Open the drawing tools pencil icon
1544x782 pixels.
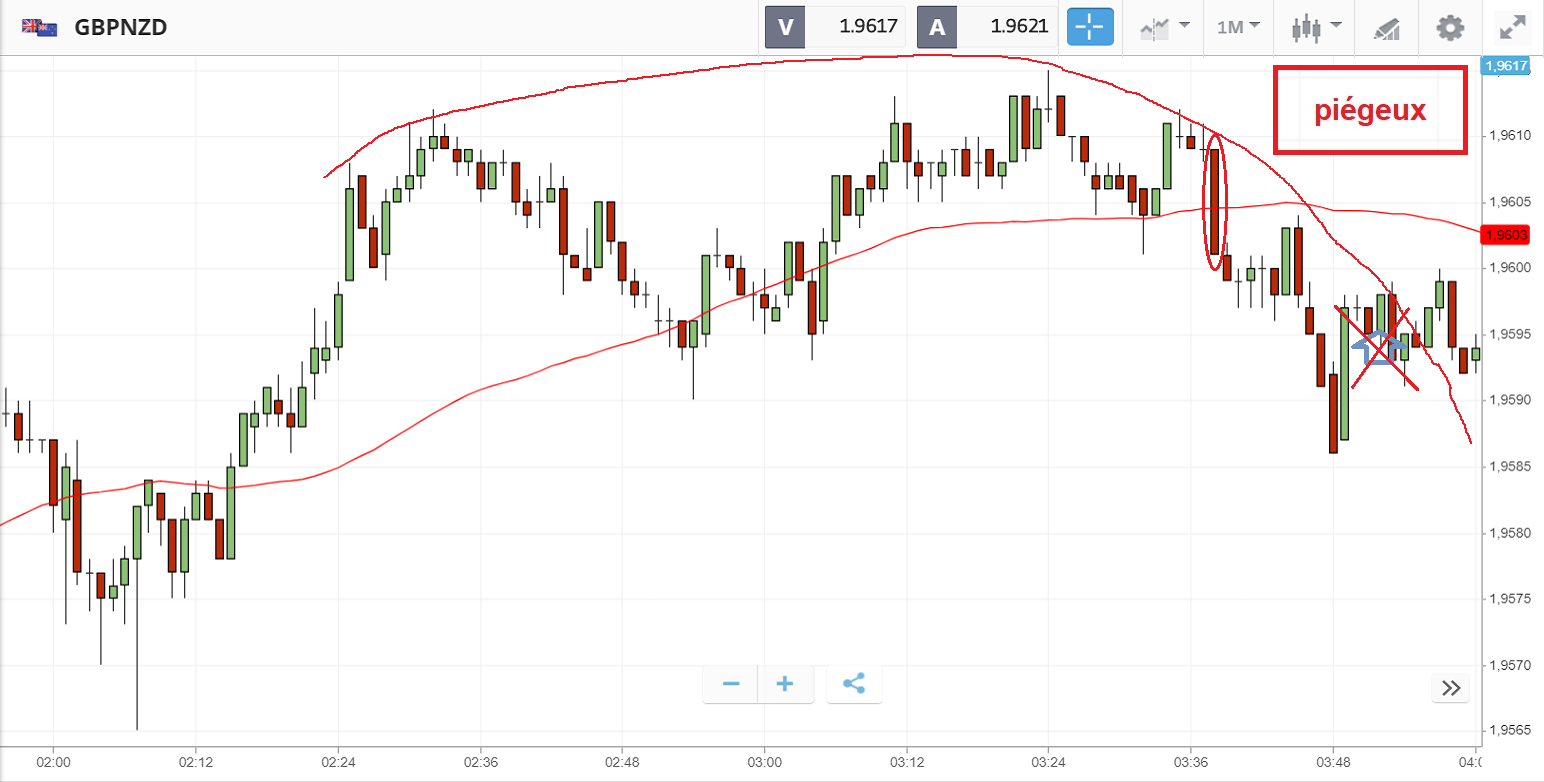pyautogui.click(x=1386, y=28)
